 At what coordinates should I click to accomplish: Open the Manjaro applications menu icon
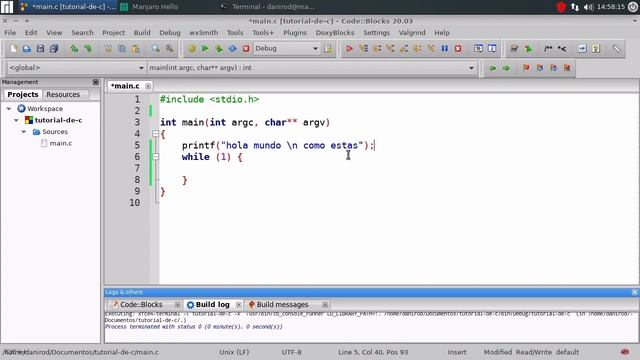pos(7,7)
